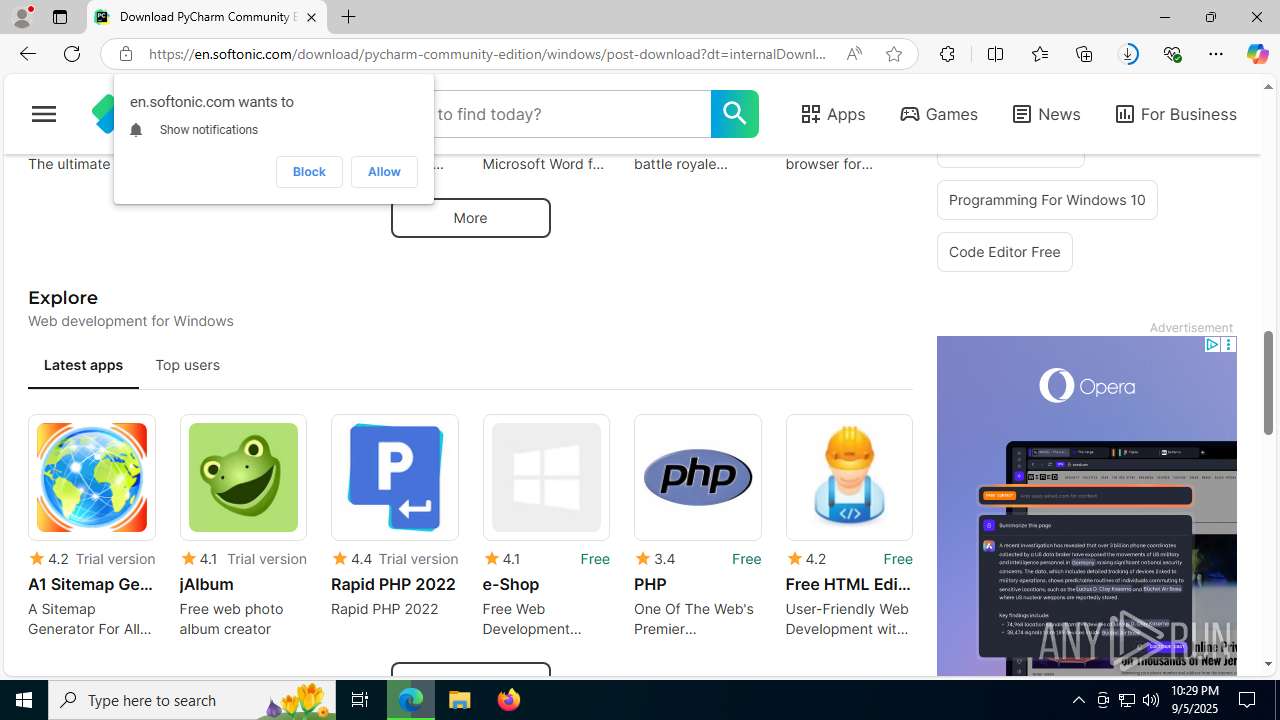Click Windows taskbar search box

point(192,700)
